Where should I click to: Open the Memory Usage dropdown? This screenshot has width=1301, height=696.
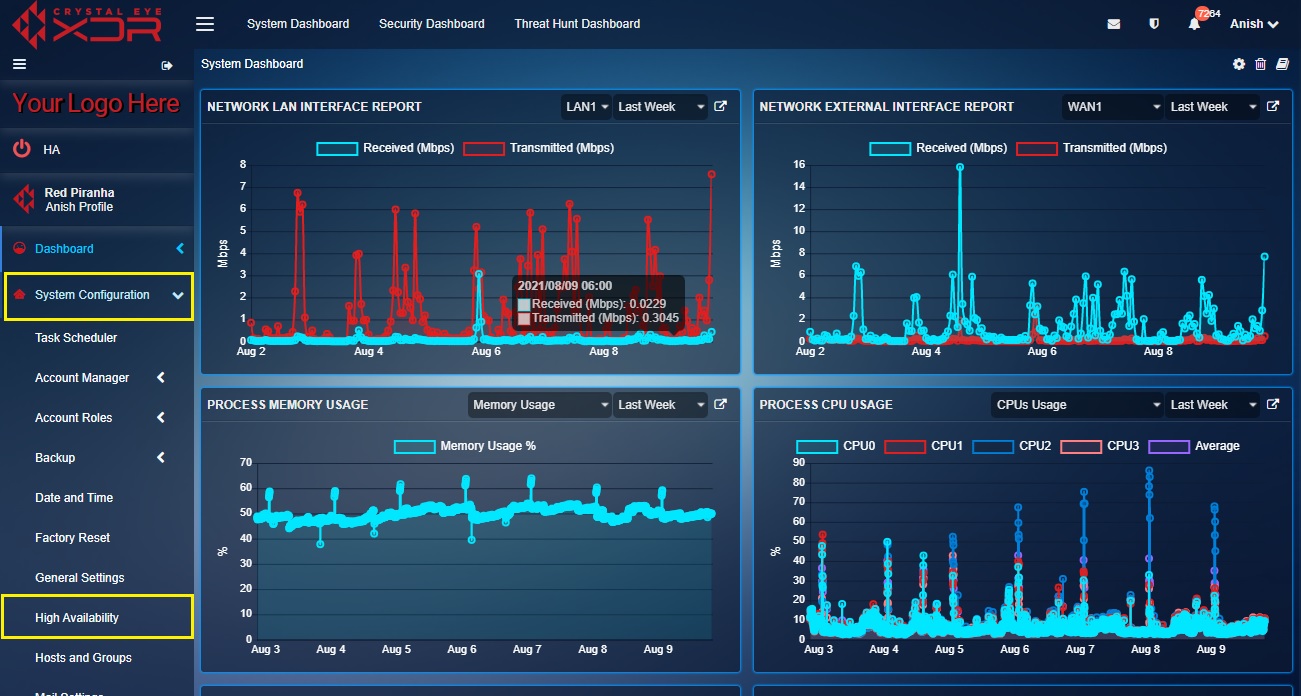(x=540, y=405)
